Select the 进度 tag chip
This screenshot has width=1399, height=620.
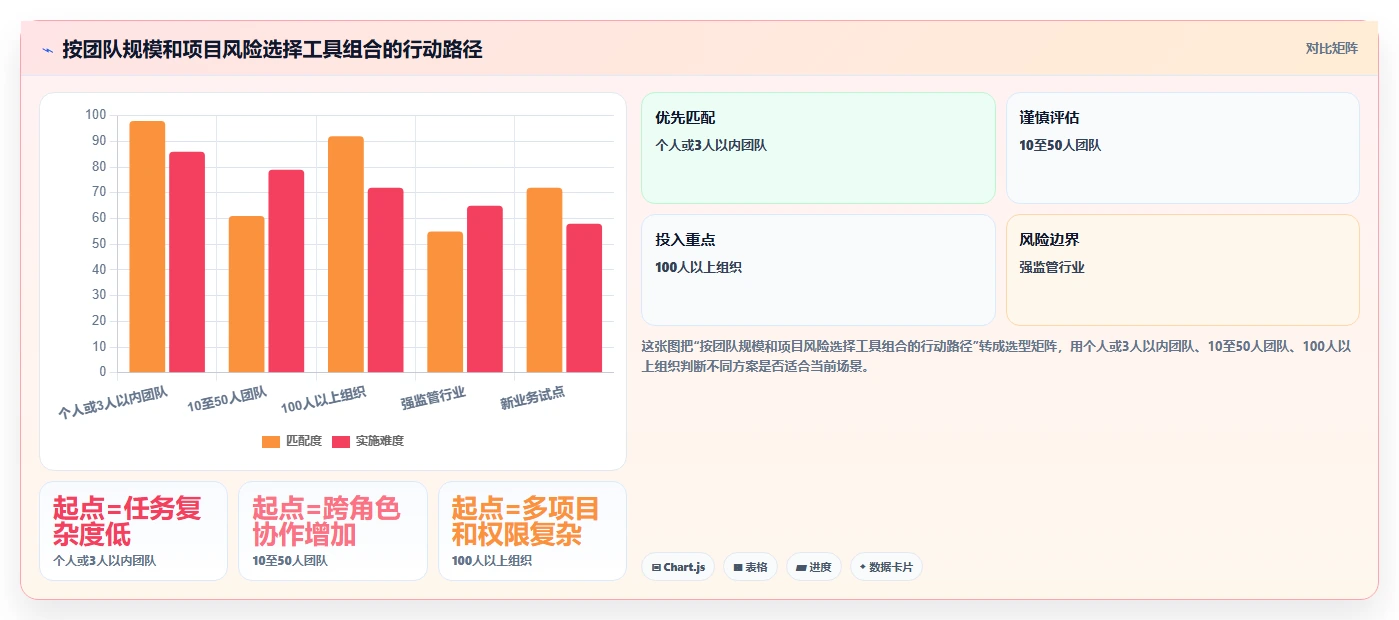[x=814, y=567]
